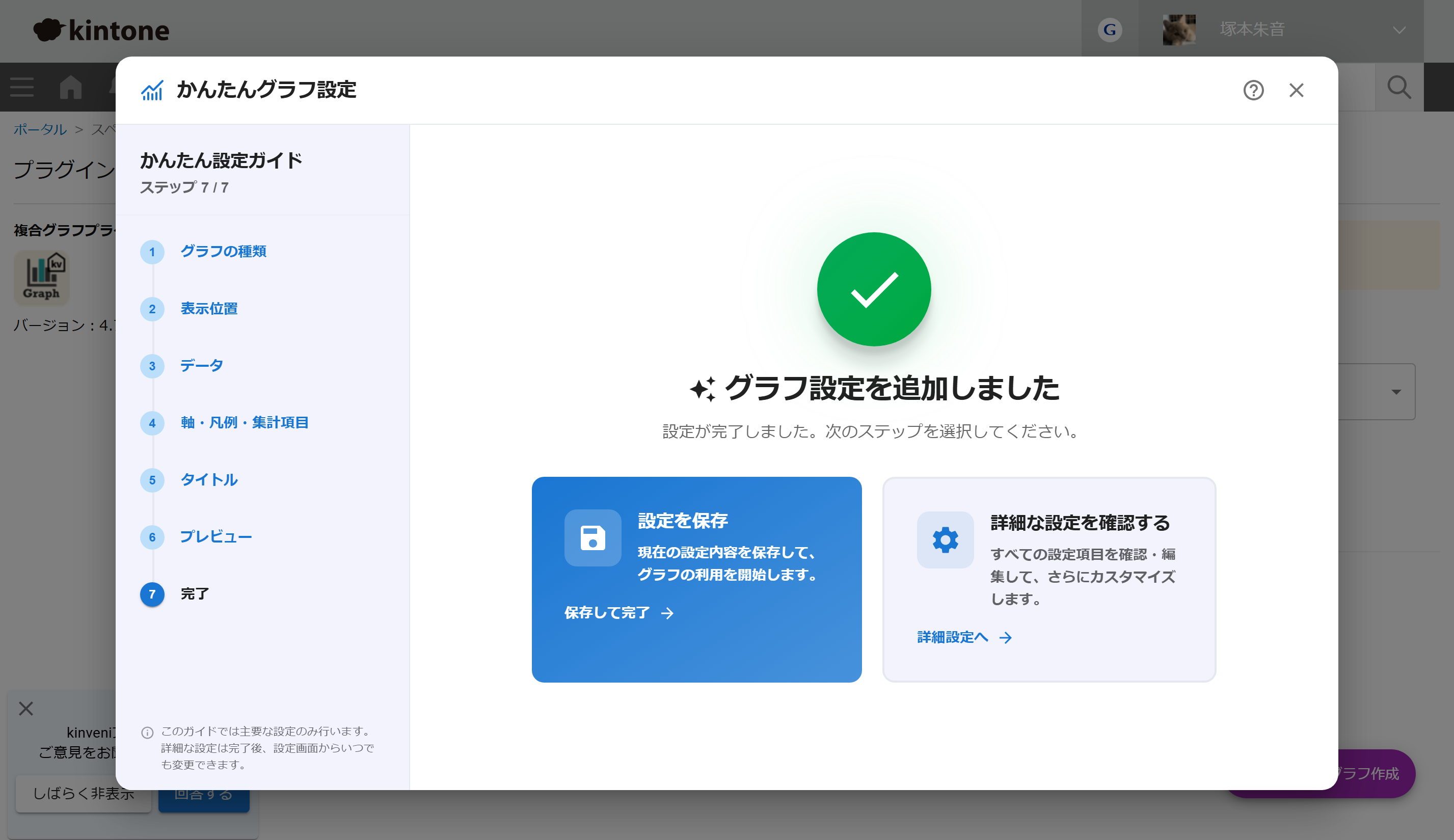Go to step 3 データ
Viewport: 1454px width, 840px height.
[x=201, y=366]
